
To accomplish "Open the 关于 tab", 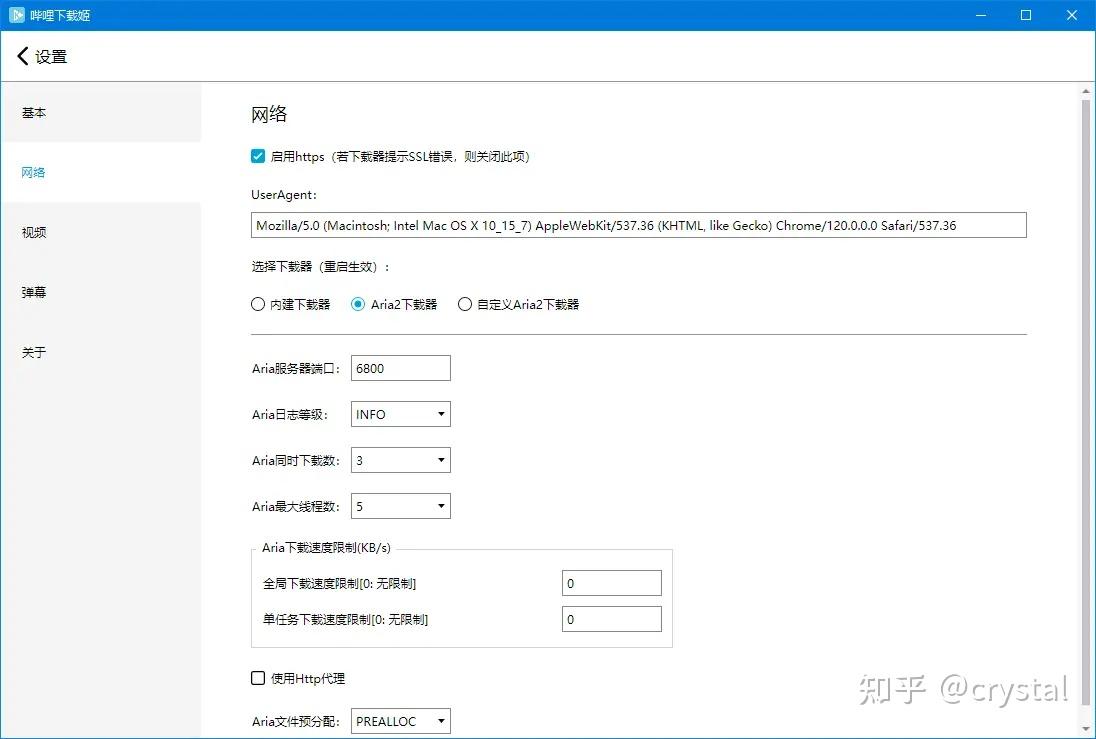I will (x=101, y=352).
